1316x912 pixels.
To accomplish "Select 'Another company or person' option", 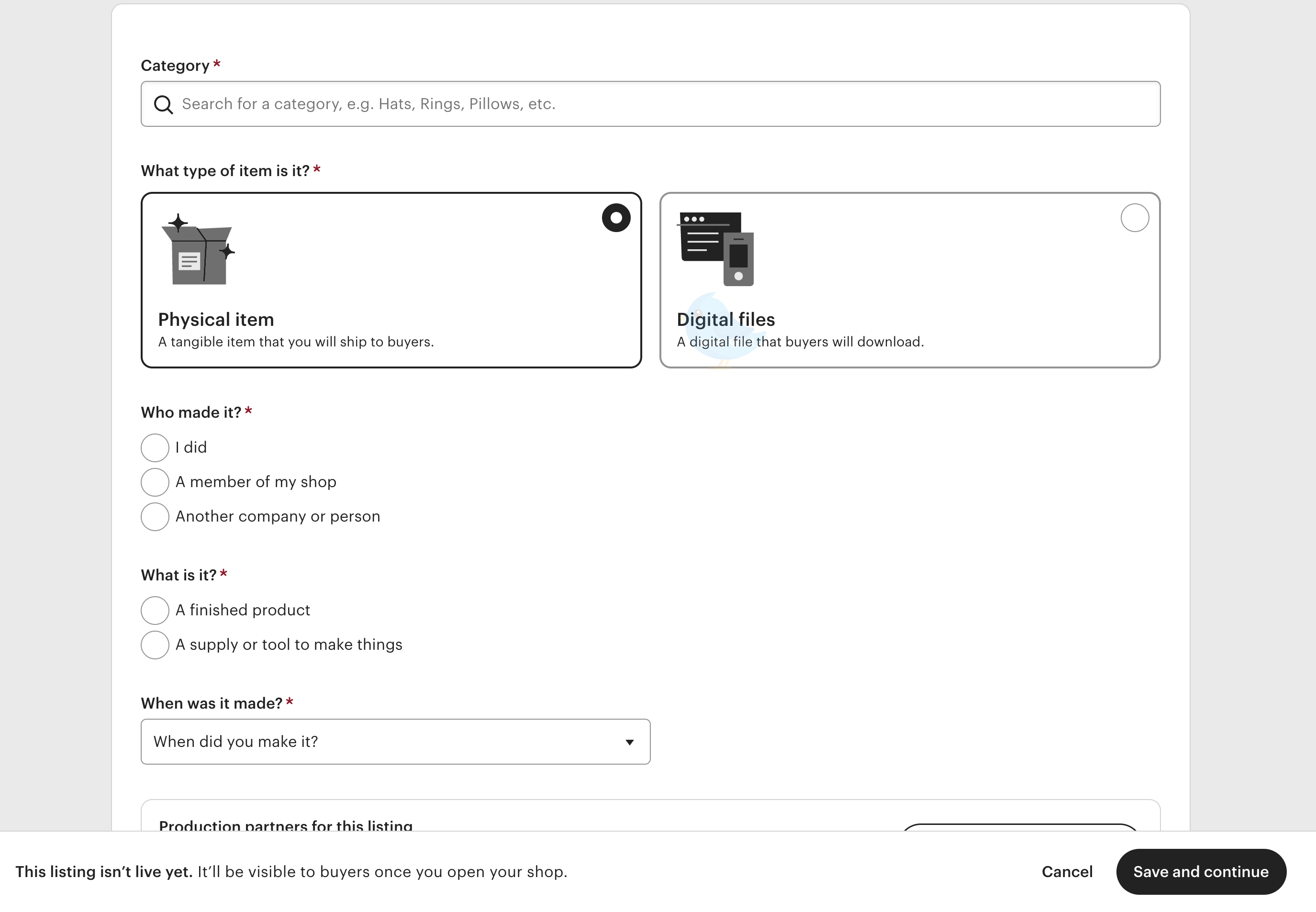I will tap(155, 517).
